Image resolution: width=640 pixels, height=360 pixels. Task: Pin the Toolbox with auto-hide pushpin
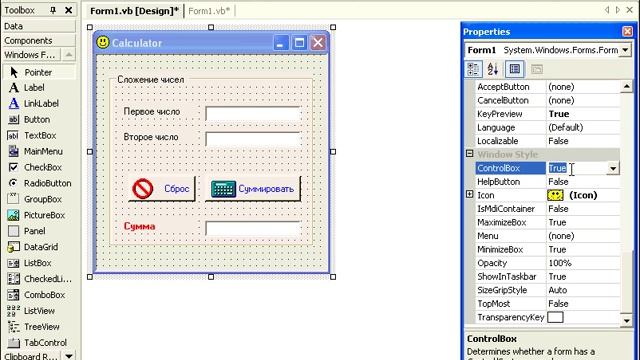(53, 10)
